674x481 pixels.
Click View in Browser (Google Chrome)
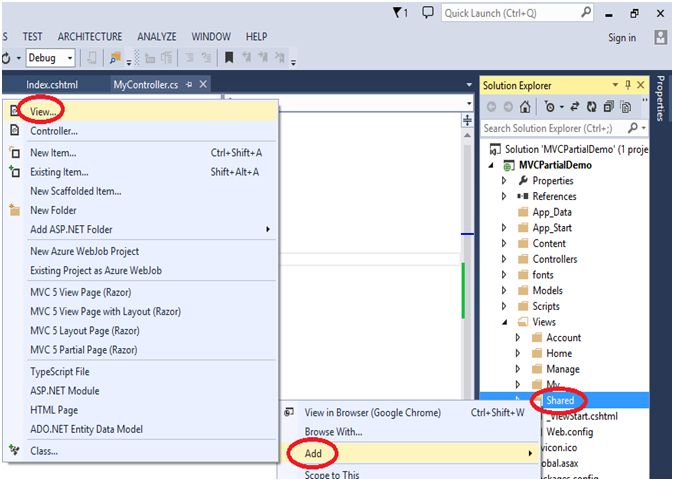click(410, 413)
